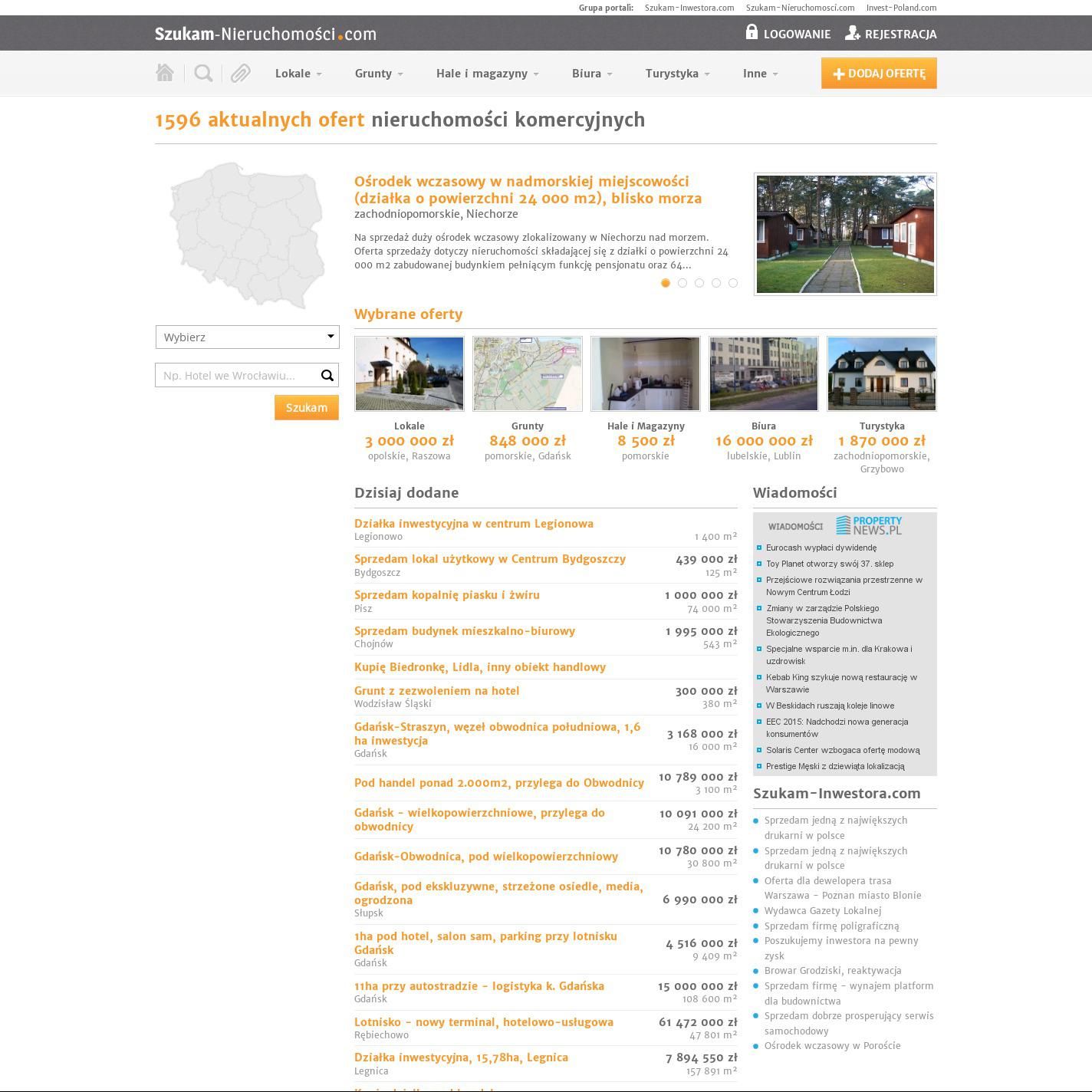Screen dimensions: 1092x1092
Task: Click the lock icon next to Logowanie
Action: (x=752, y=32)
